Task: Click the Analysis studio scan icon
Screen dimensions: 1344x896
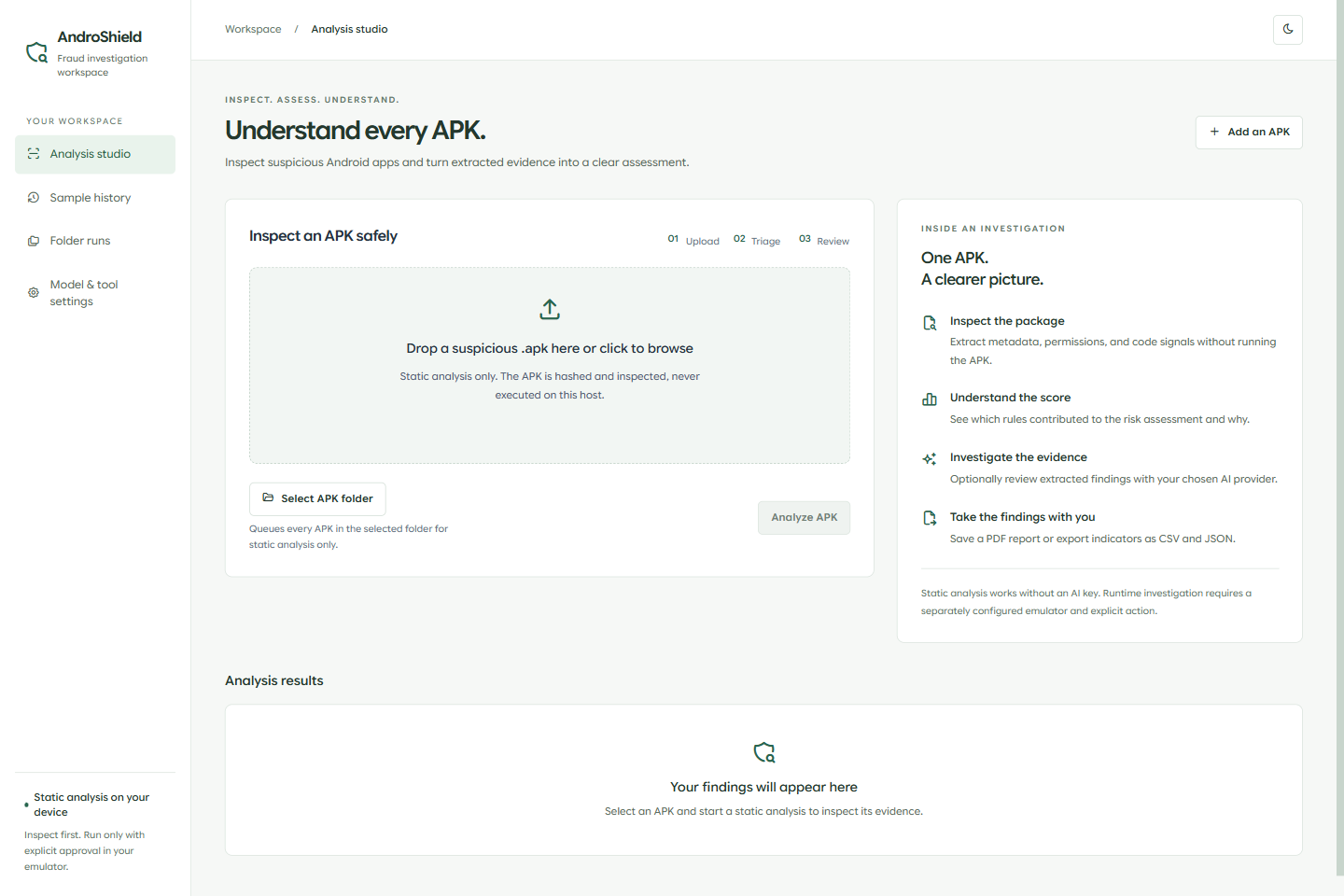Action: [34, 154]
